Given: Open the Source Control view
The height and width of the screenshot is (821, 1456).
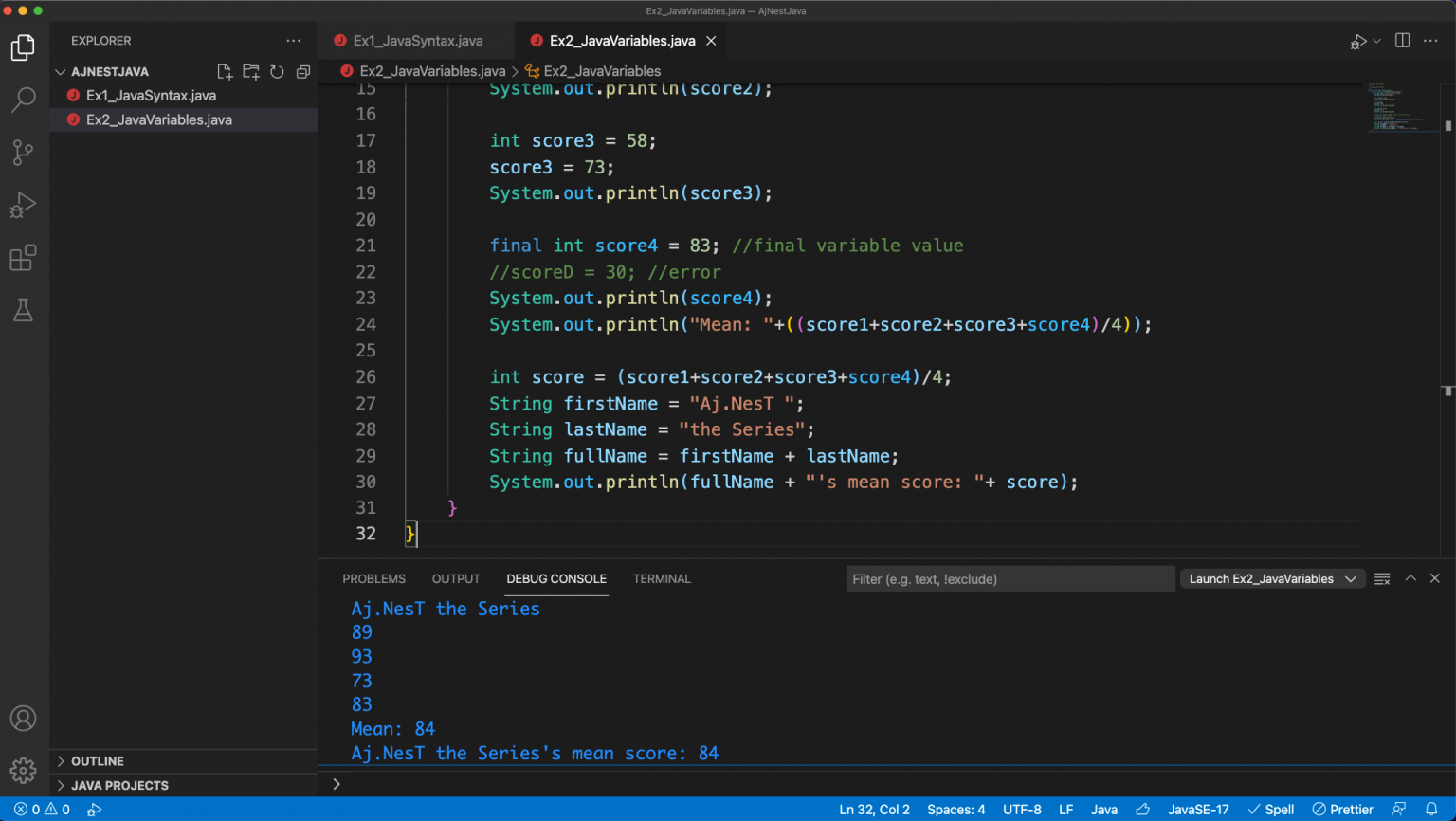Looking at the screenshot, I should (x=23, y=153).
